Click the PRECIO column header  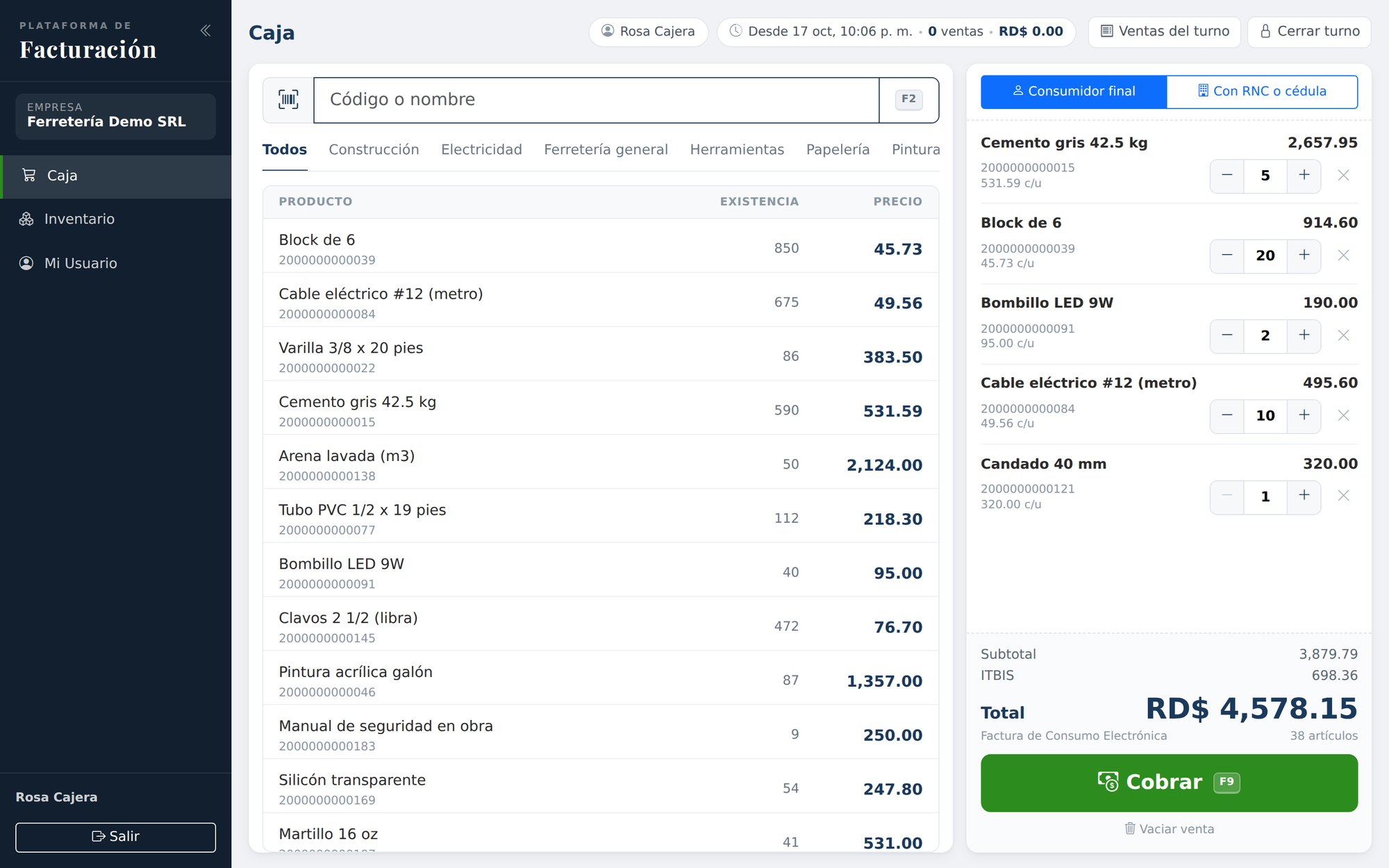click(897, 202)
